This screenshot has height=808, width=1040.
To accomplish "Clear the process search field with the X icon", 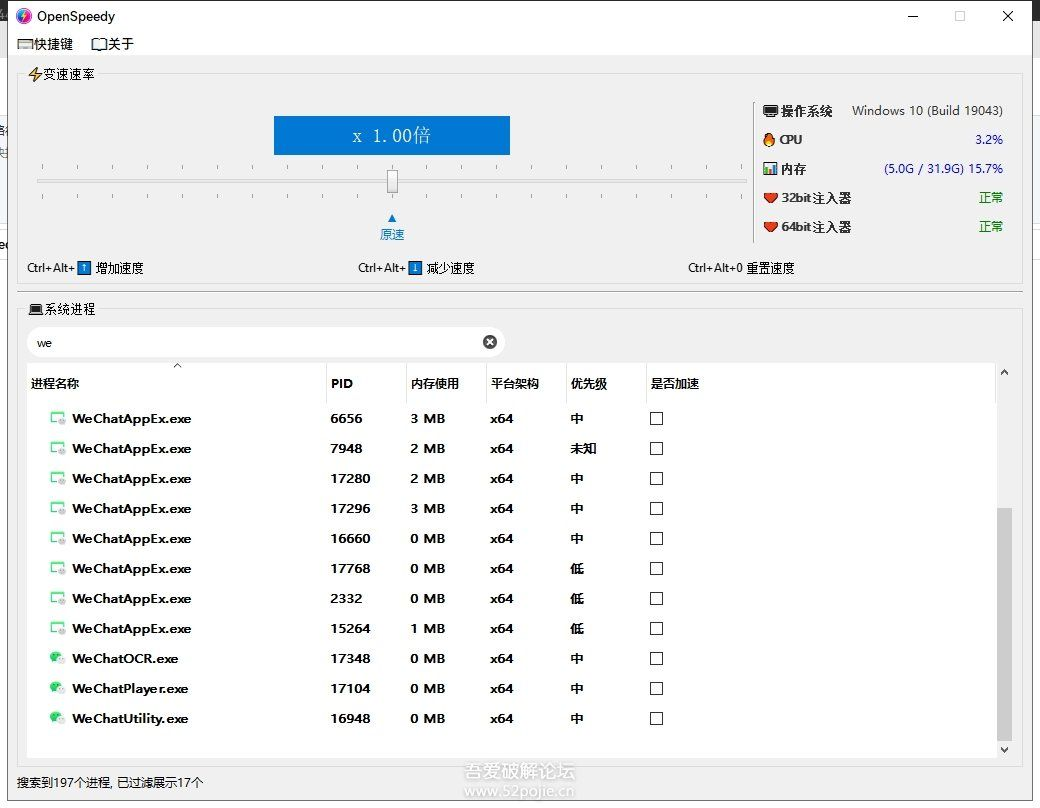I will [490, 342].
